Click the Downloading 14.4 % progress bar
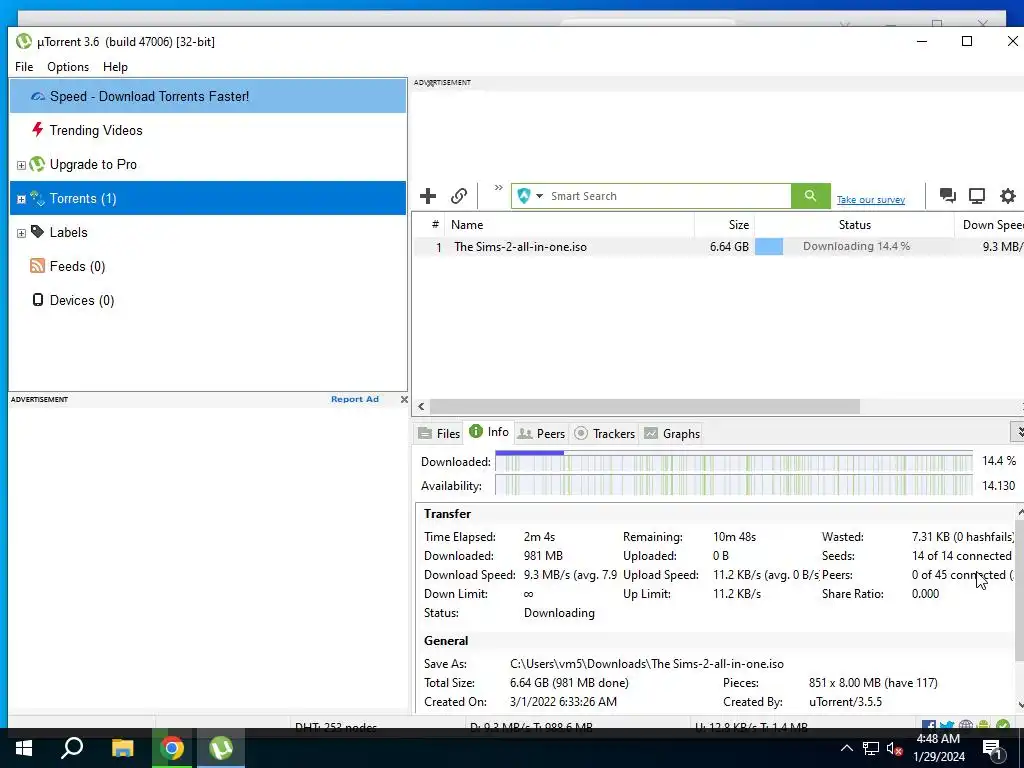 point(854,246)
